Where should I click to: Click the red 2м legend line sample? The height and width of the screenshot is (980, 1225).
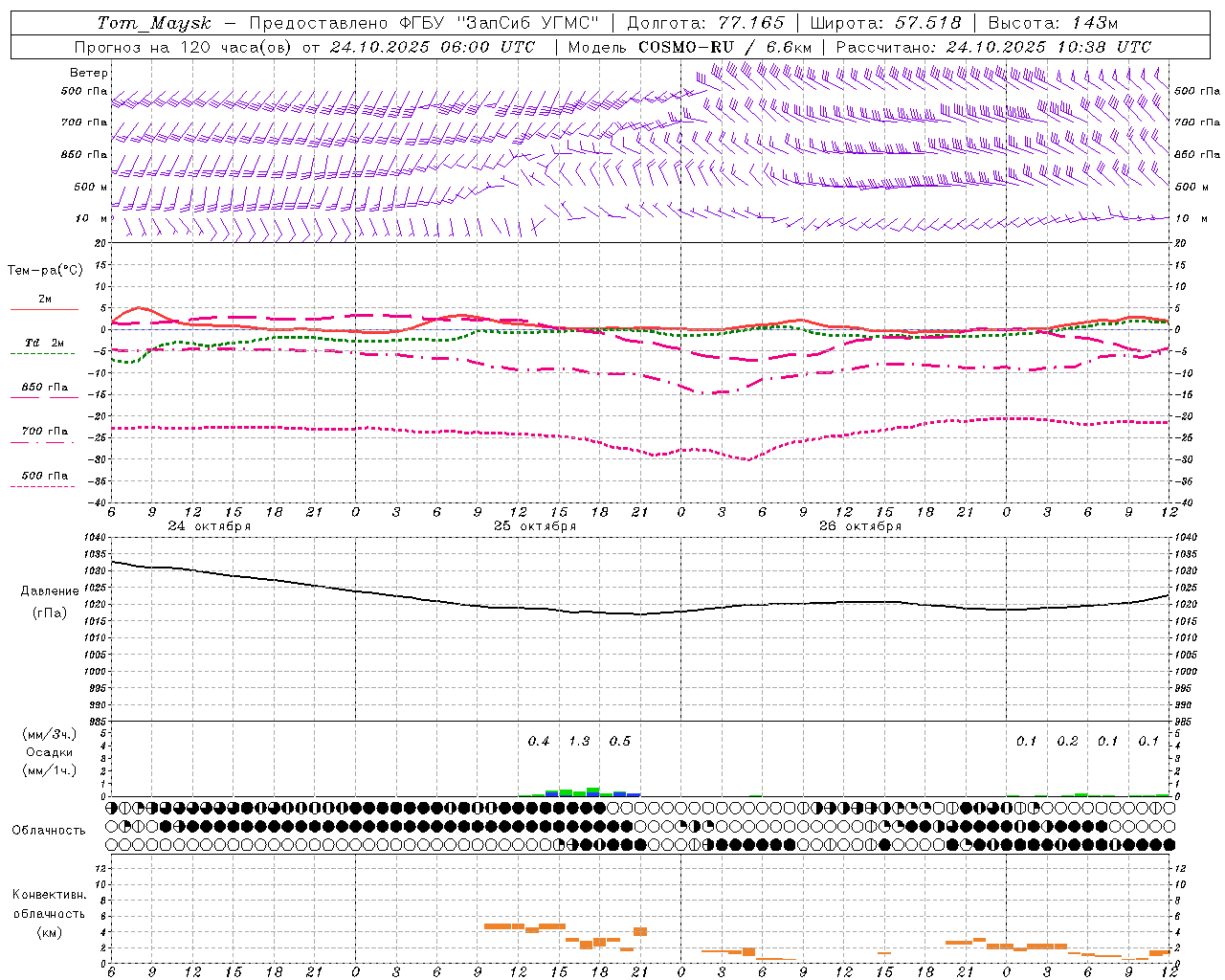click(44, 309)
